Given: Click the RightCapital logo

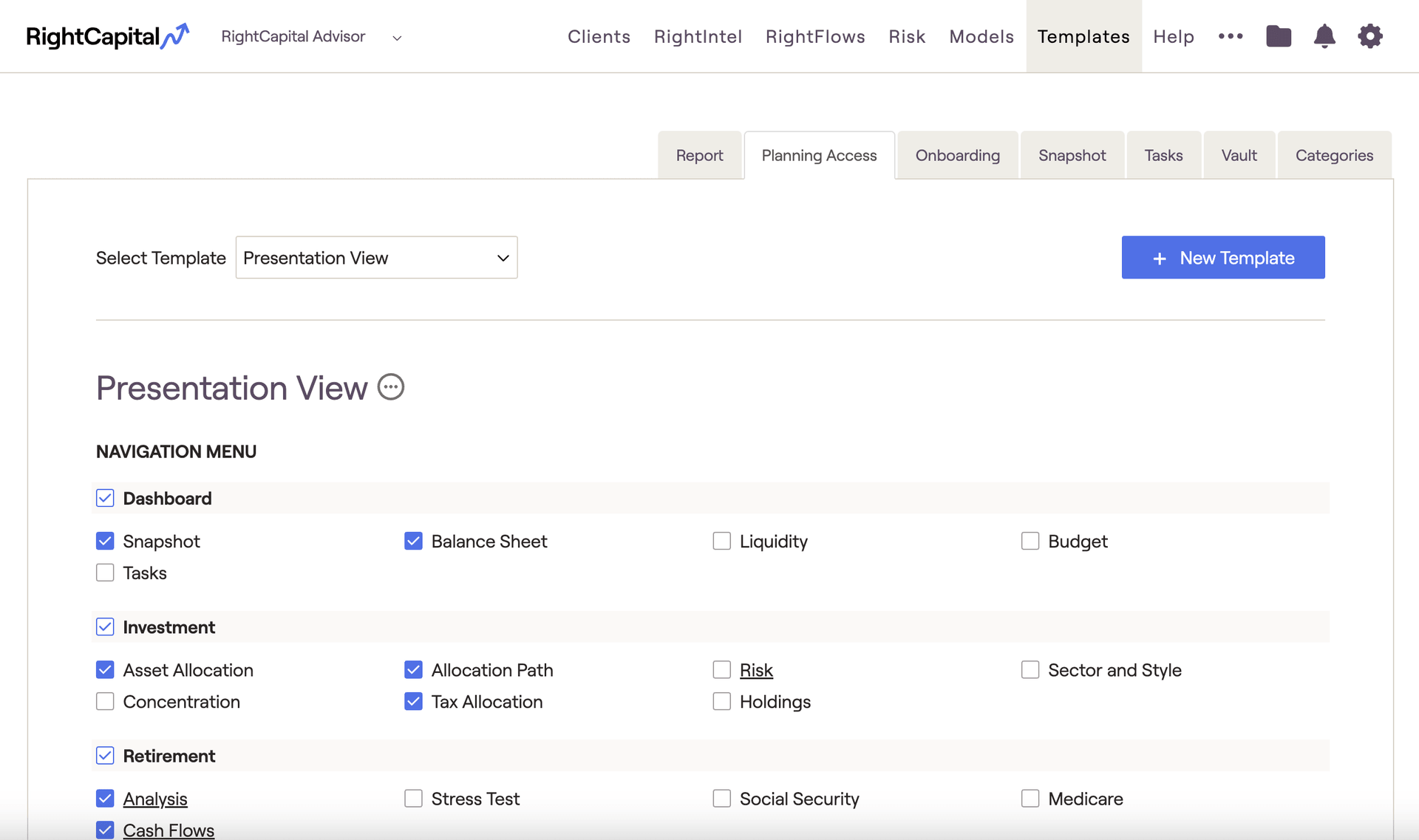Looking at the screenshot, I should (x=107, y=36).
